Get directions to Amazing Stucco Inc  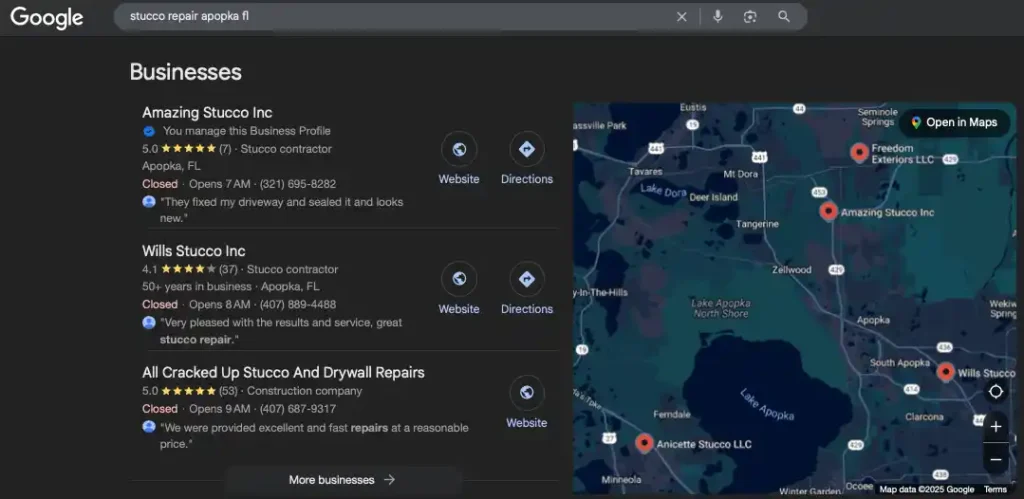coord(527,150)
